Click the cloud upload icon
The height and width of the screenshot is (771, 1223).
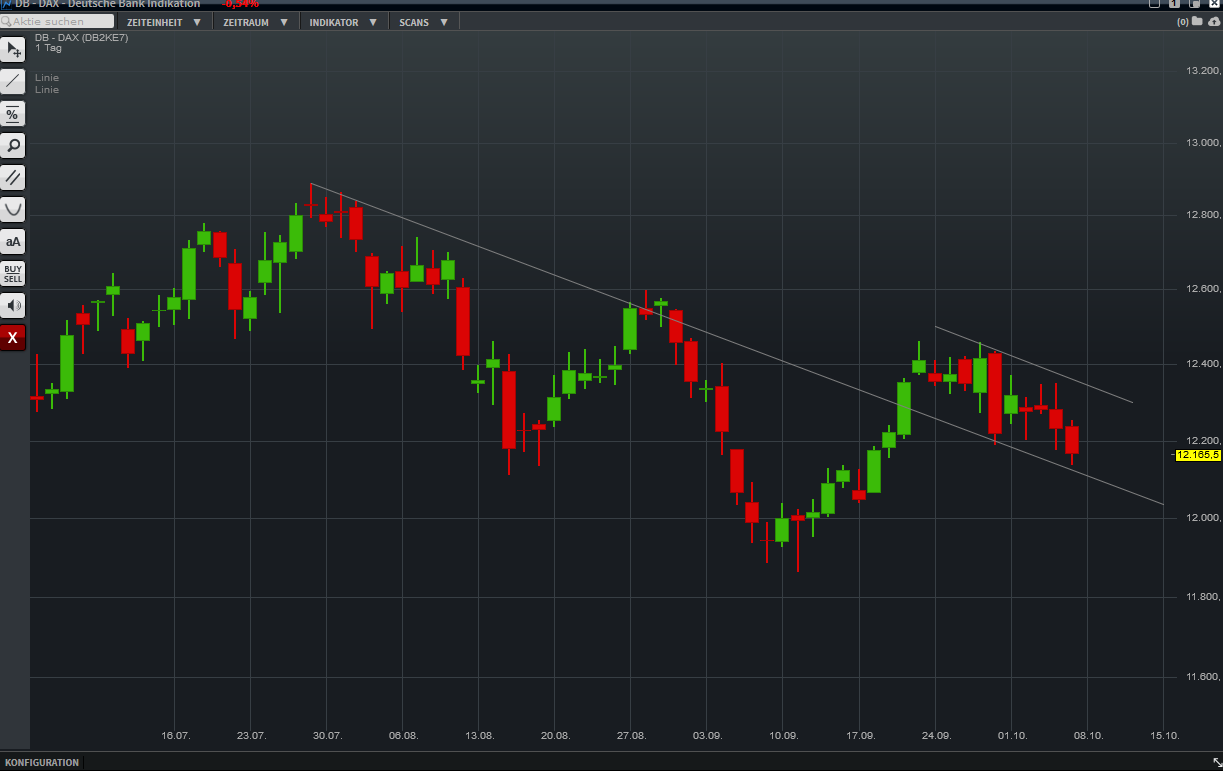click(1216, 21)
